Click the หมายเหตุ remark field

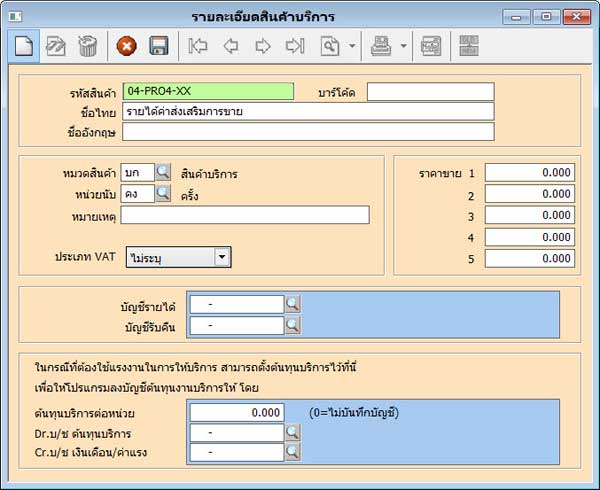(x=245, y=215)
